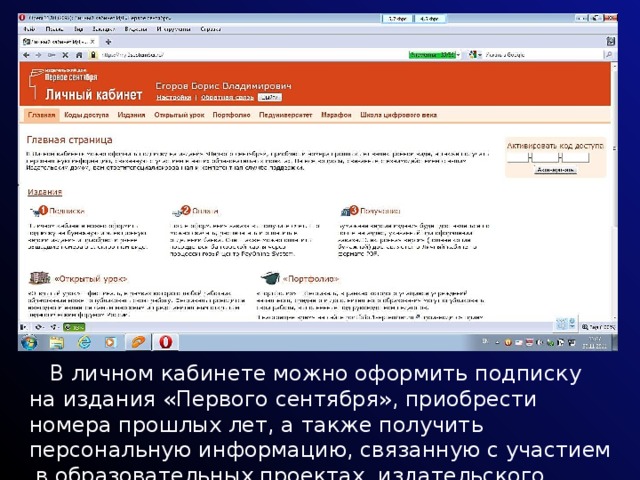Open the Настройки link
The image size is (640, 480).
pos(174,98)
